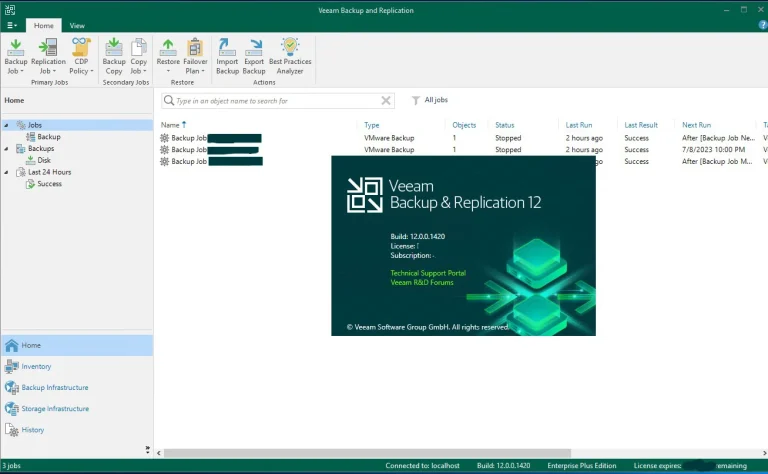Open the Inventory navigation view
This screenshot has width=768, height=474.
(x=77, y=366)
